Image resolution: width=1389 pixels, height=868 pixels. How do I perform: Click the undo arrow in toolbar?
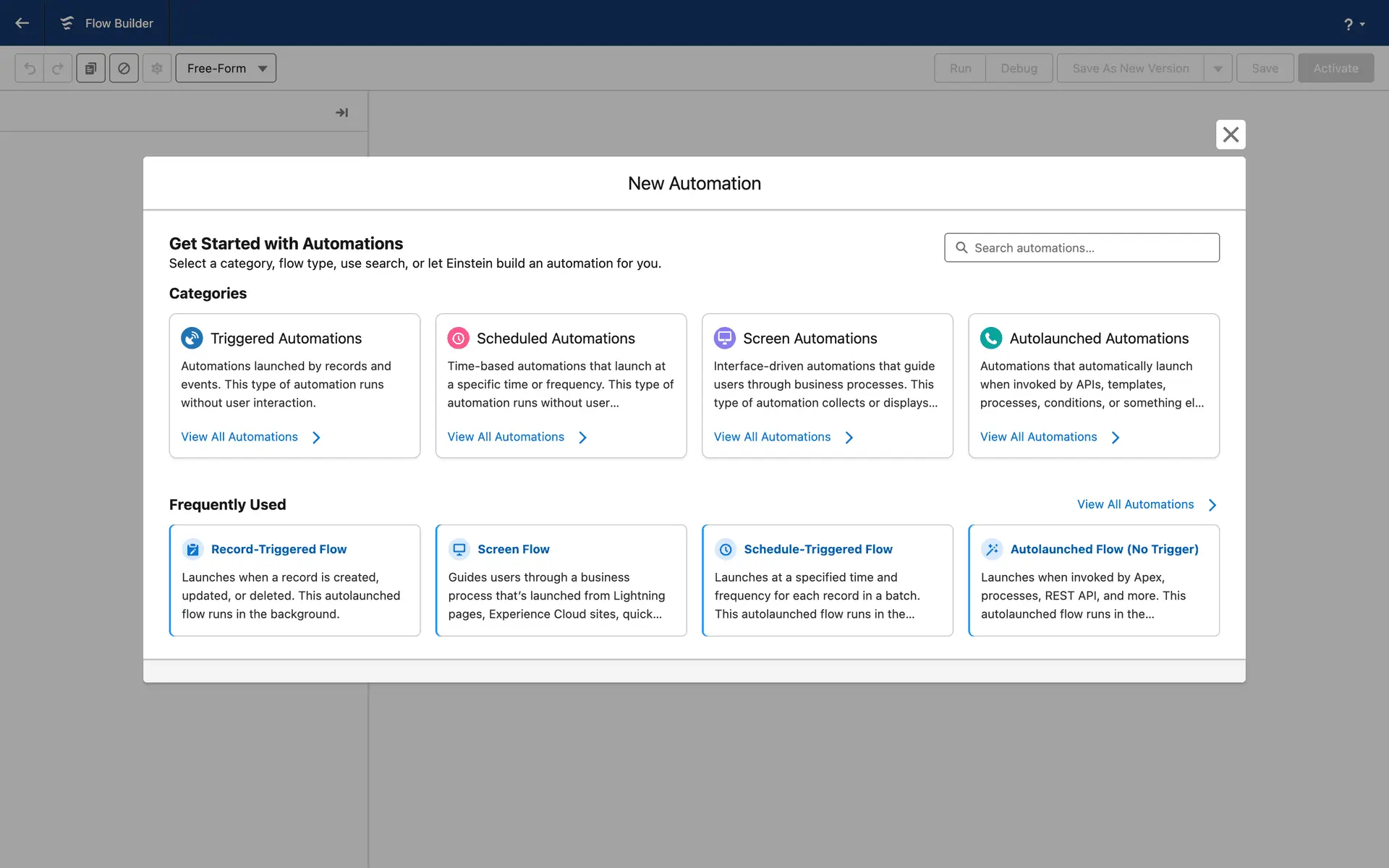[30, 68]
